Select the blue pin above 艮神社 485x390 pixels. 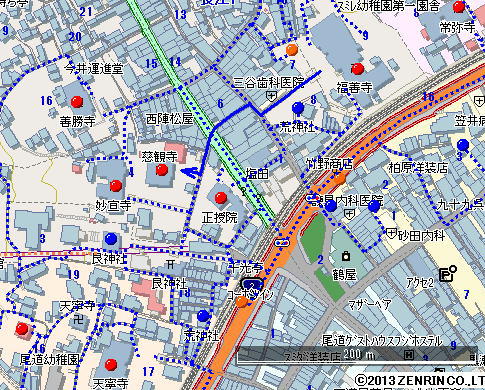[111, 238]
